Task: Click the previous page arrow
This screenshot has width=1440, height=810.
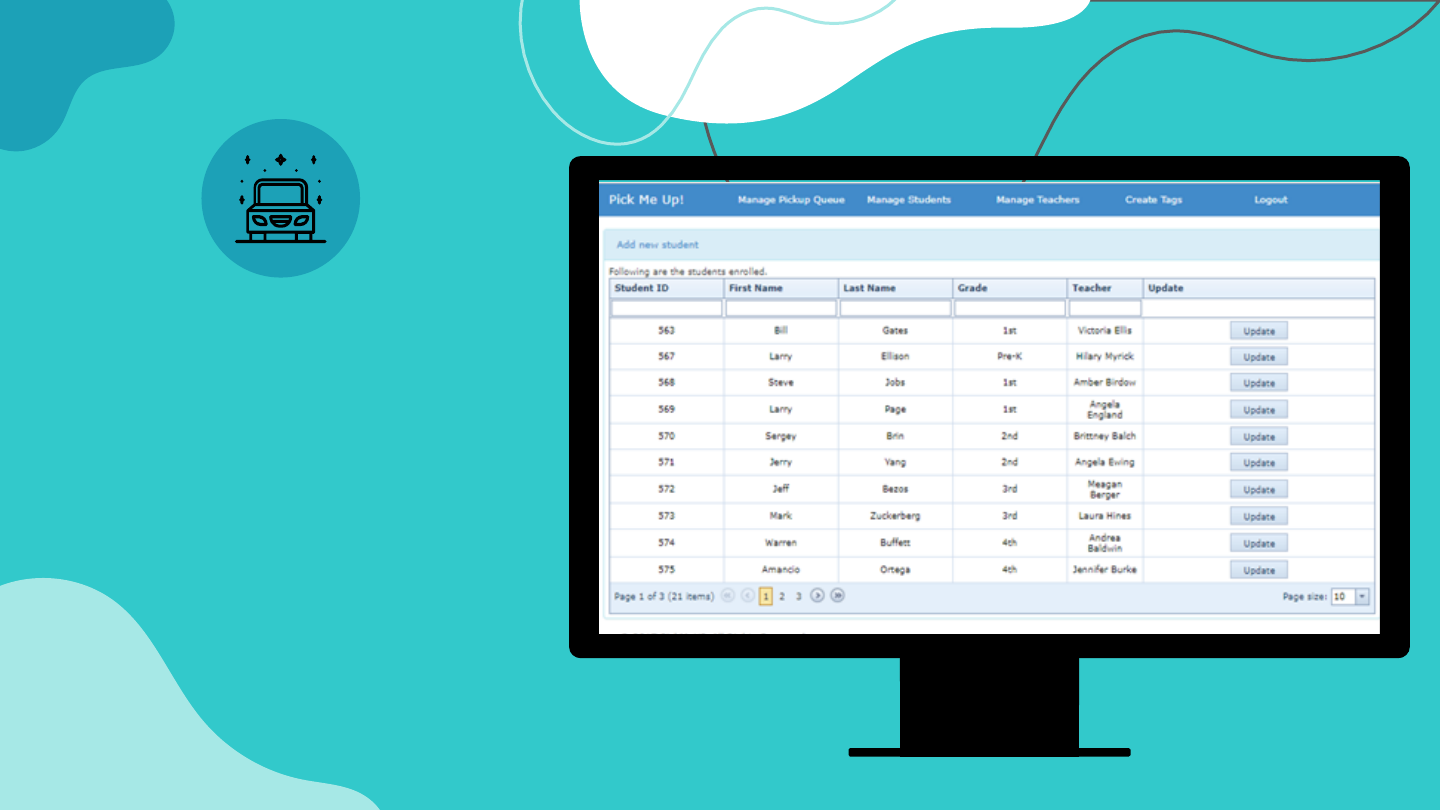Action: click(x=747, y=596)
